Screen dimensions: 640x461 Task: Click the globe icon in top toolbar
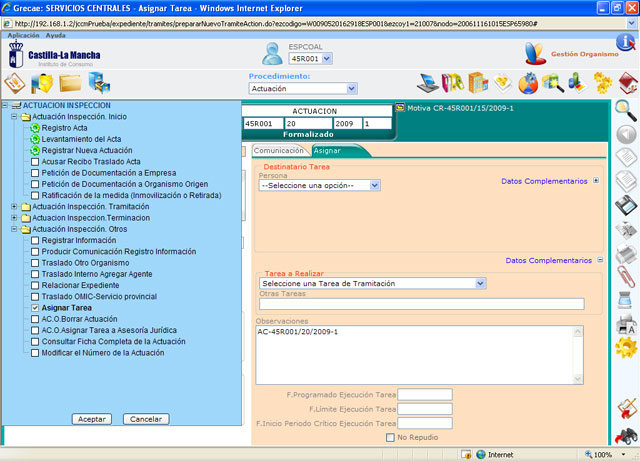[528, 83]
